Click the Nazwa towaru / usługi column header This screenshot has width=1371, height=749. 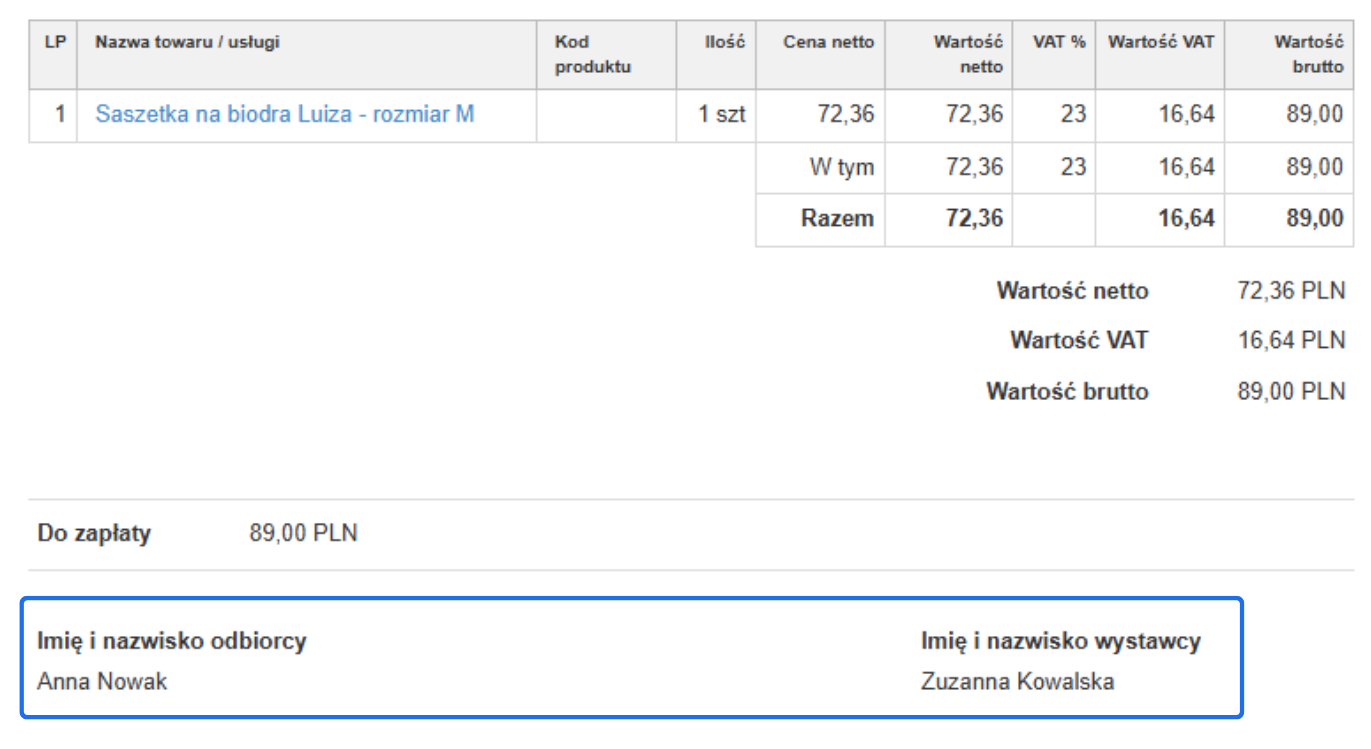pyautogui.click(x=187, y=42)
